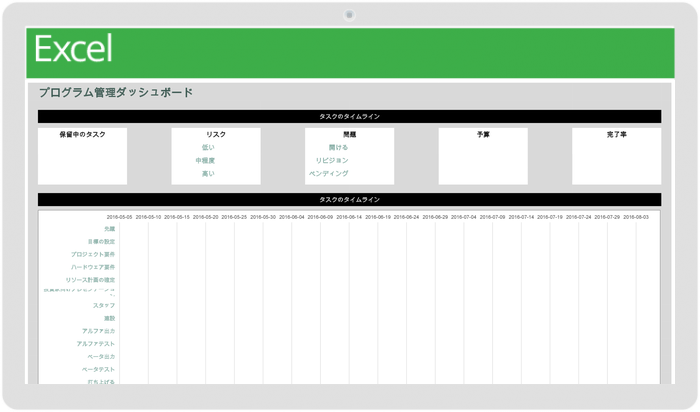Image resolution: width=700 pixels, height=412 pixels.
Task: Select the プロジェクト要件 task row label
Action: (93, 254)
